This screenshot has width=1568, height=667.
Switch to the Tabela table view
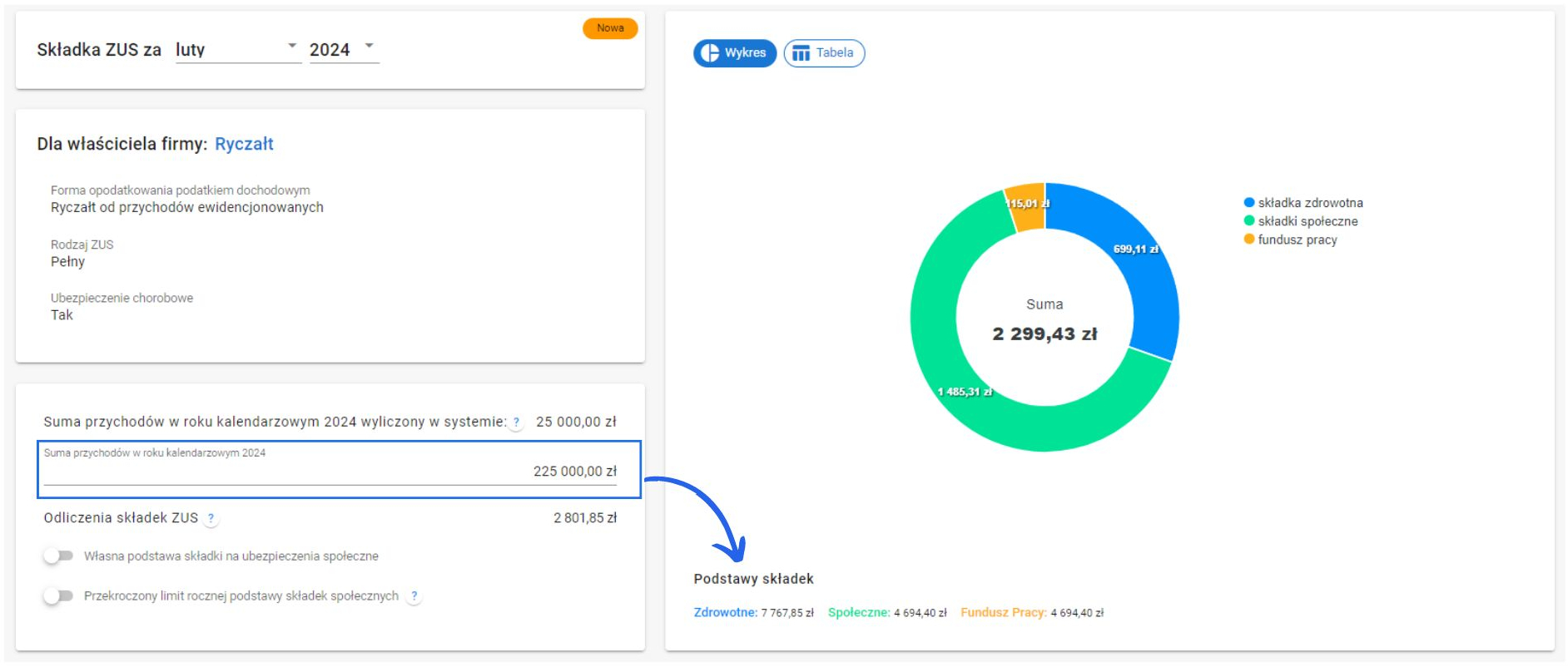click(x=824, y=53)
